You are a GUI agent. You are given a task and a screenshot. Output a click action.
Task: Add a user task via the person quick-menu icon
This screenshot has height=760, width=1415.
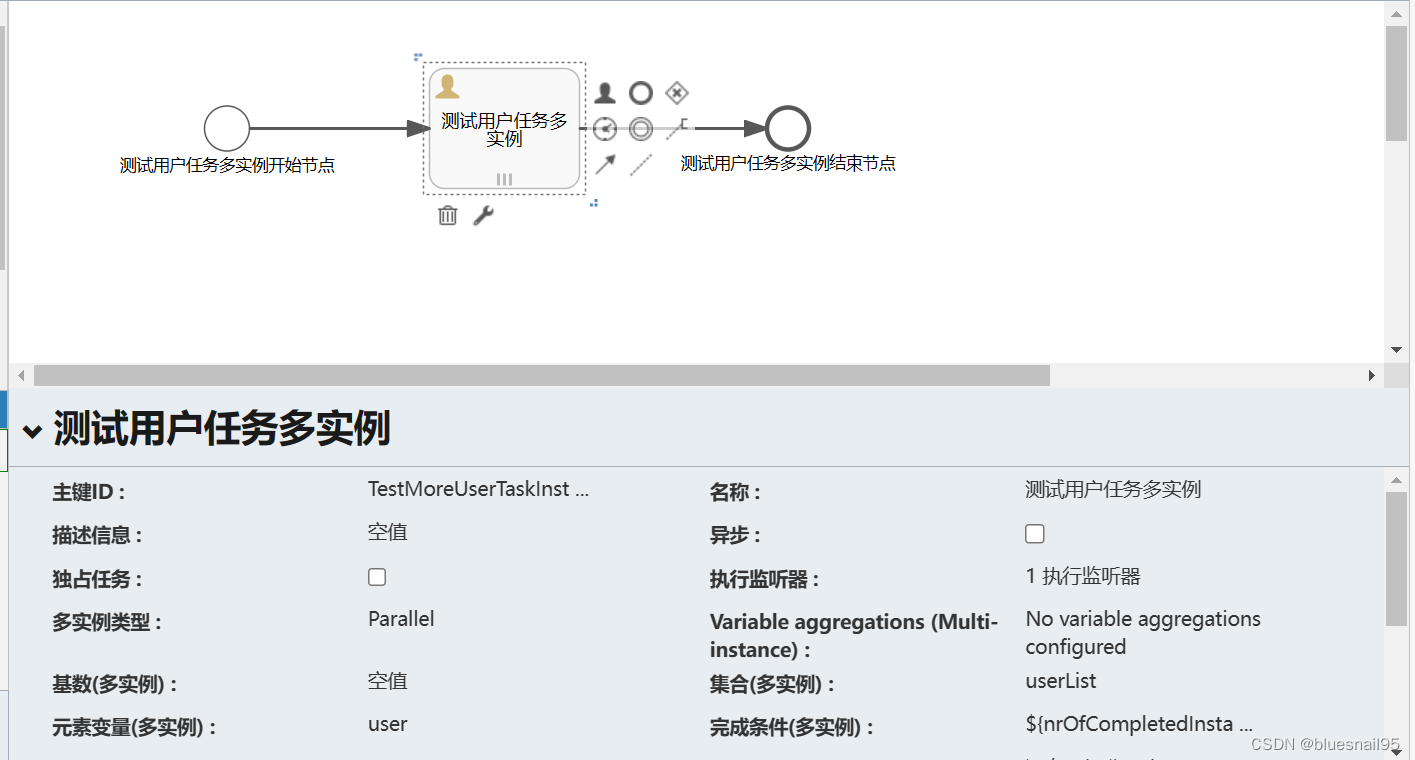(605, 93)
